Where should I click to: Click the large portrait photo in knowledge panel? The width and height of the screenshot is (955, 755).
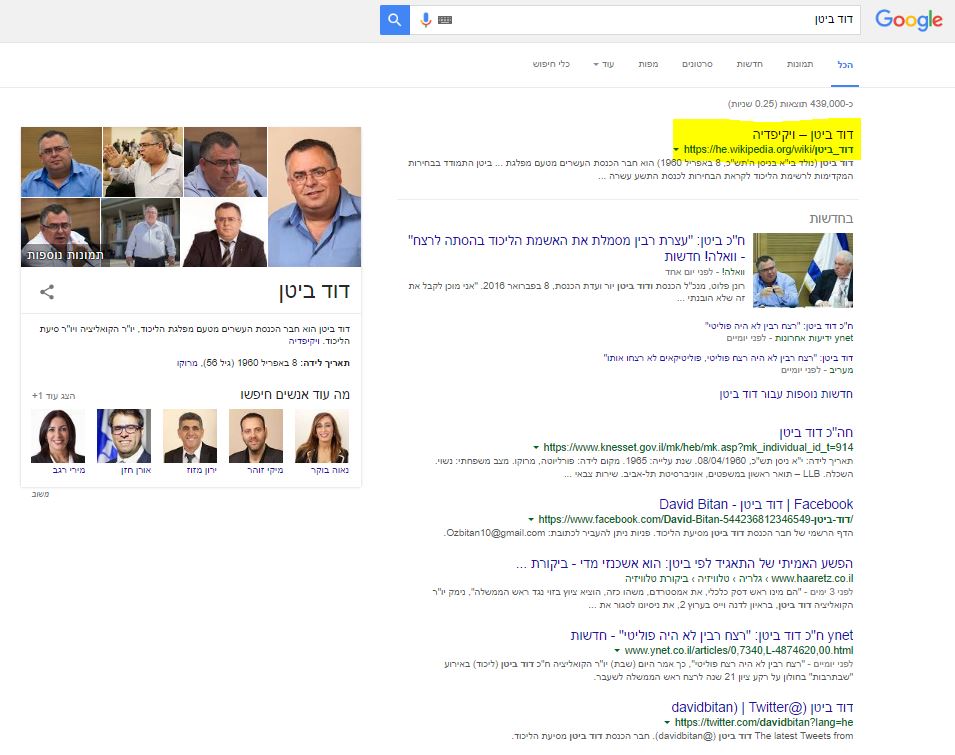tap(315, 197)
